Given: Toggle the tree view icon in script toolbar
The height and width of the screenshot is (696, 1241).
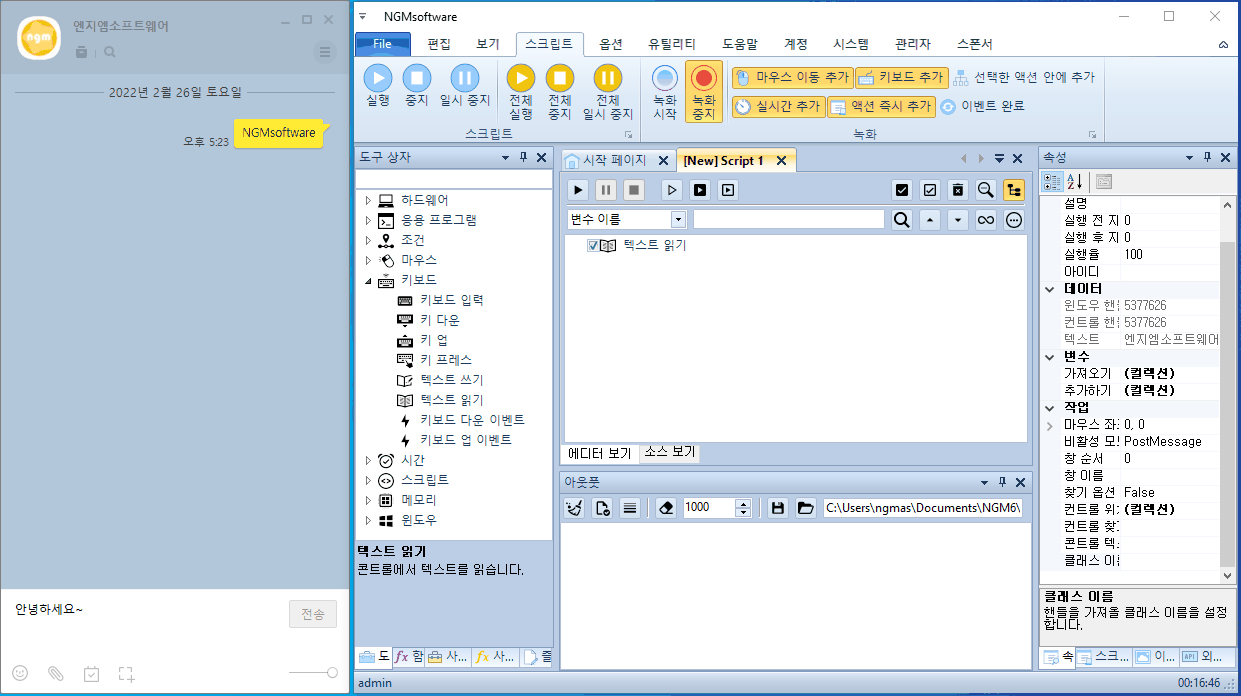Looking at the screenshot, I should point(1014,189).
